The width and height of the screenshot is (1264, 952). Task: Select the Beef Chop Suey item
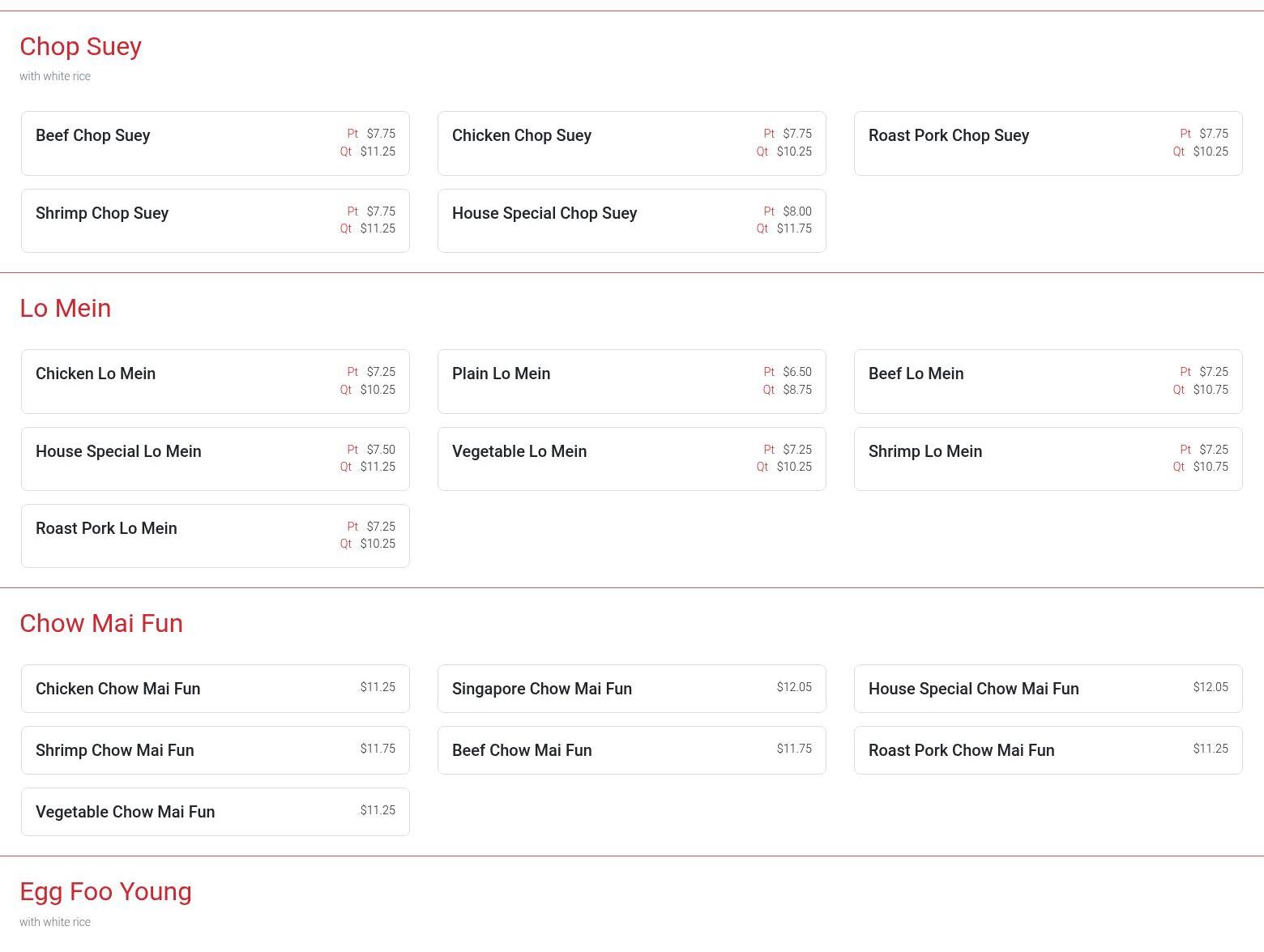(x=215, y=143)
